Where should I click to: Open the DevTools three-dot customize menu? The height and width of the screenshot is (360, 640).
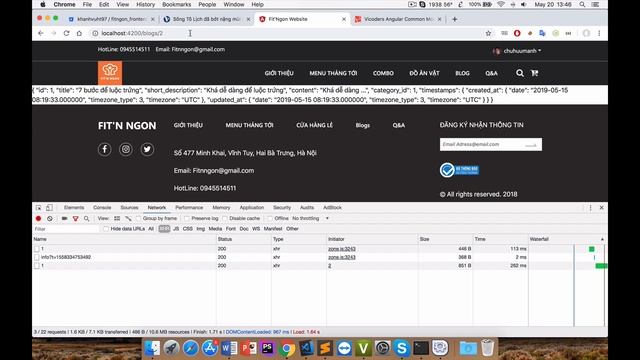coord(590,208)
